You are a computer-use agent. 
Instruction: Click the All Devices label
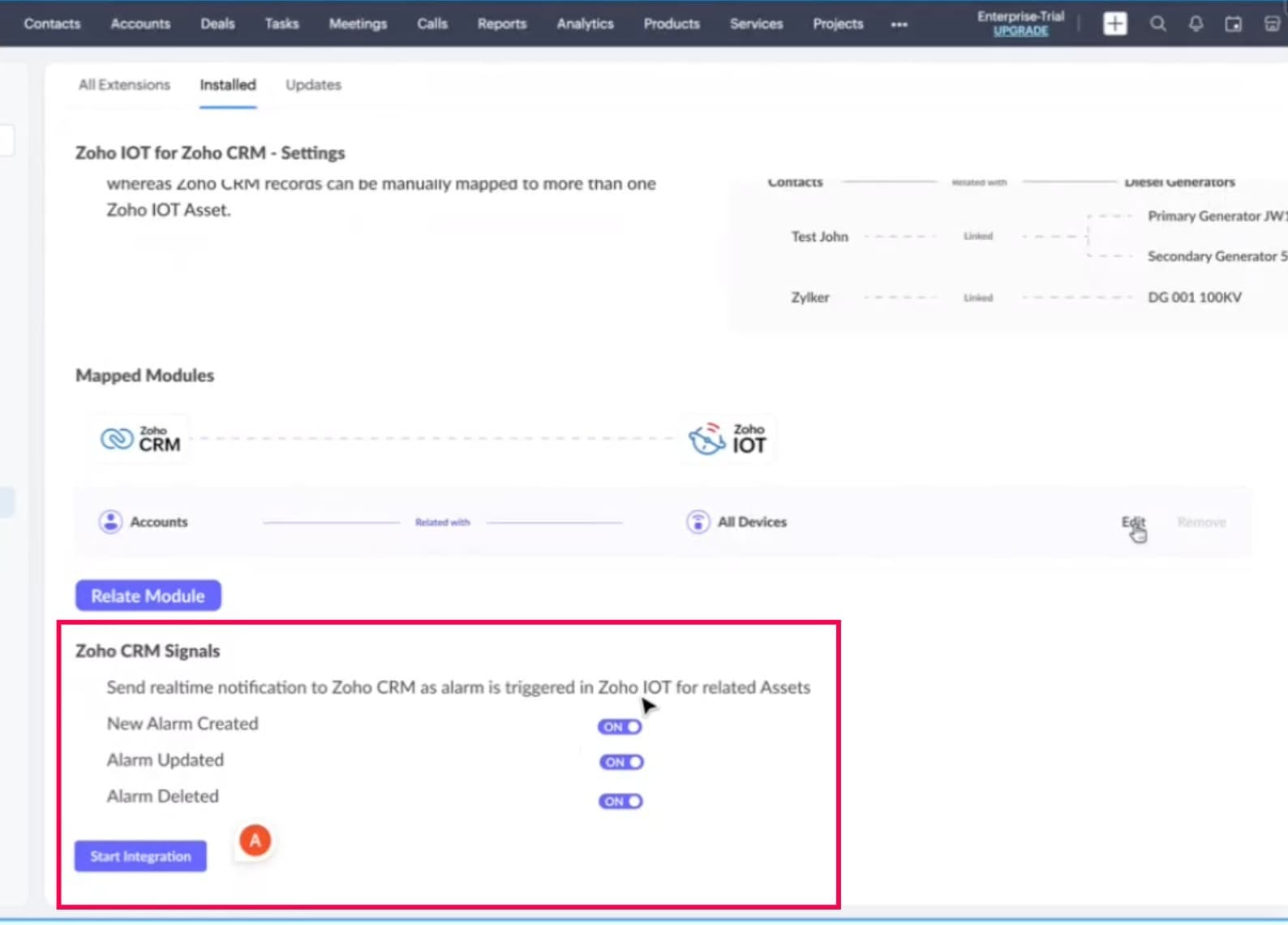coord(752,522)
